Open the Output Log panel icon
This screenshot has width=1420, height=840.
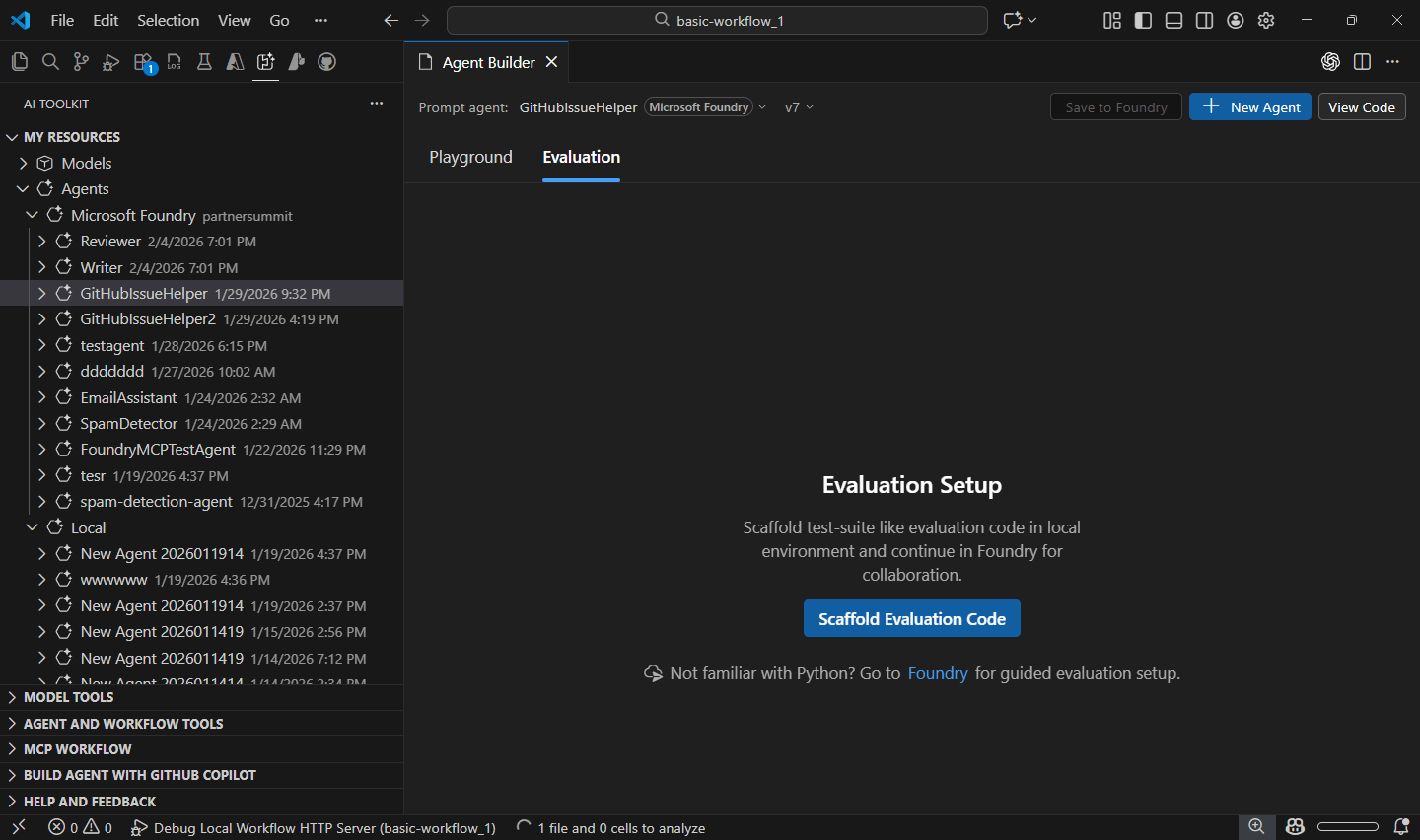173,61
